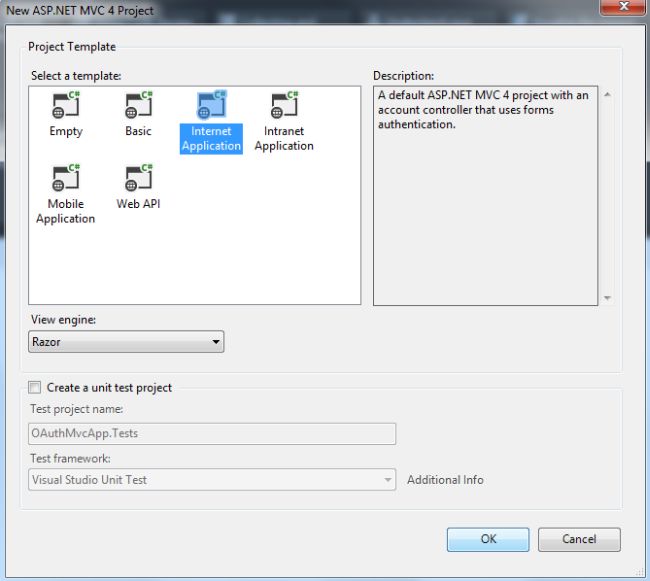The width and height of the screenshot is (650, 581).
Task: Select the Internet Application template icon
Action: [211, 104]
